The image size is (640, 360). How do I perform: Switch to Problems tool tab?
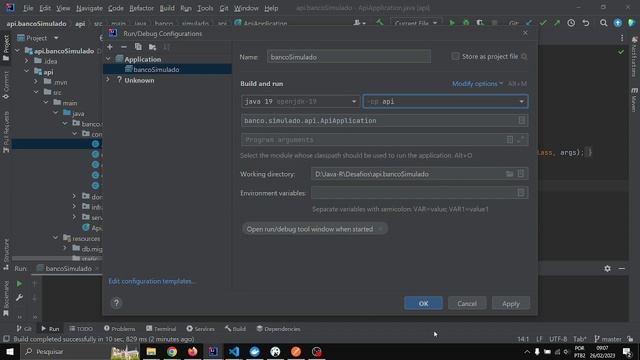pyautogui.click(x=119, y=329)
